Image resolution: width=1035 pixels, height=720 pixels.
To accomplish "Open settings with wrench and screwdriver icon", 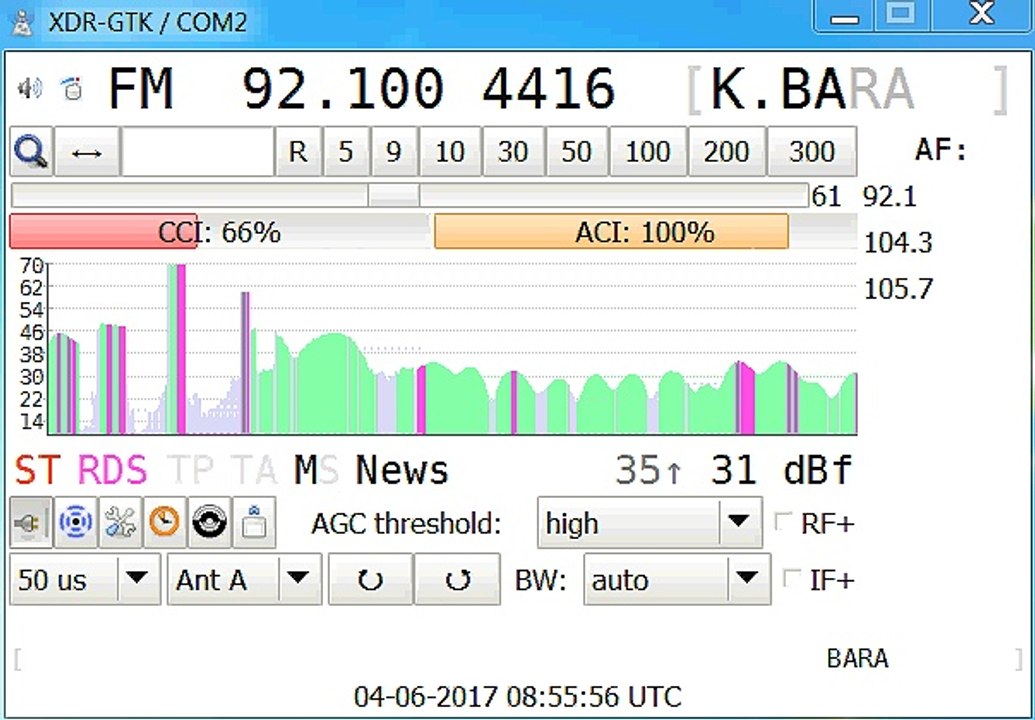I will [x=120, y=523].
